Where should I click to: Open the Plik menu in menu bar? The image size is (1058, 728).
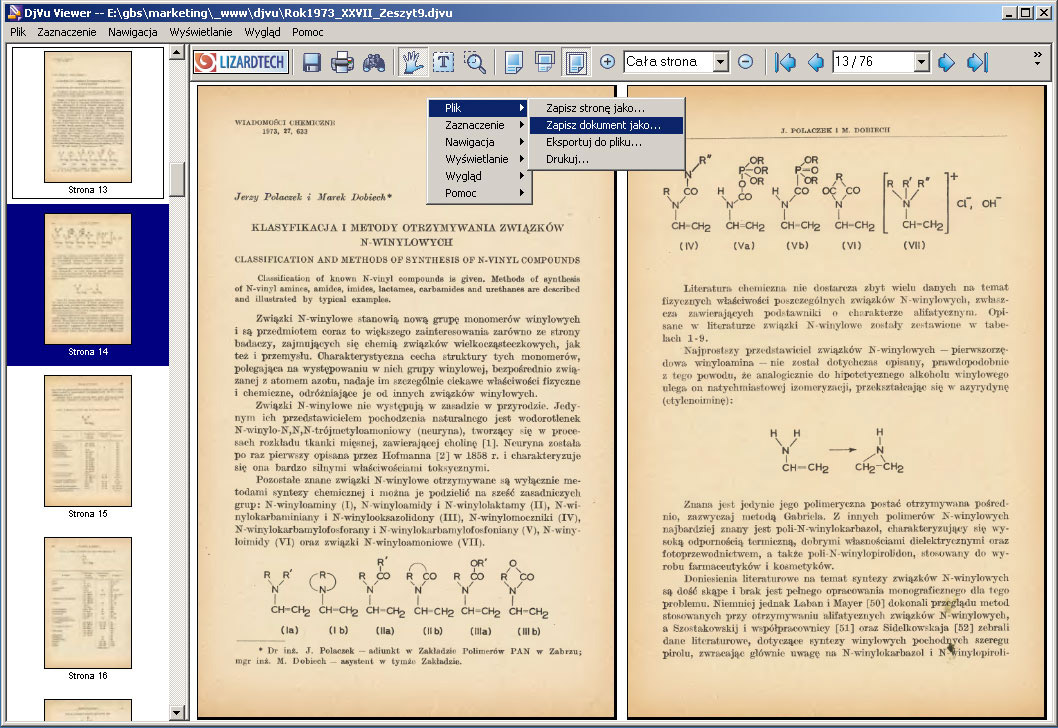(x=18, y=32)
